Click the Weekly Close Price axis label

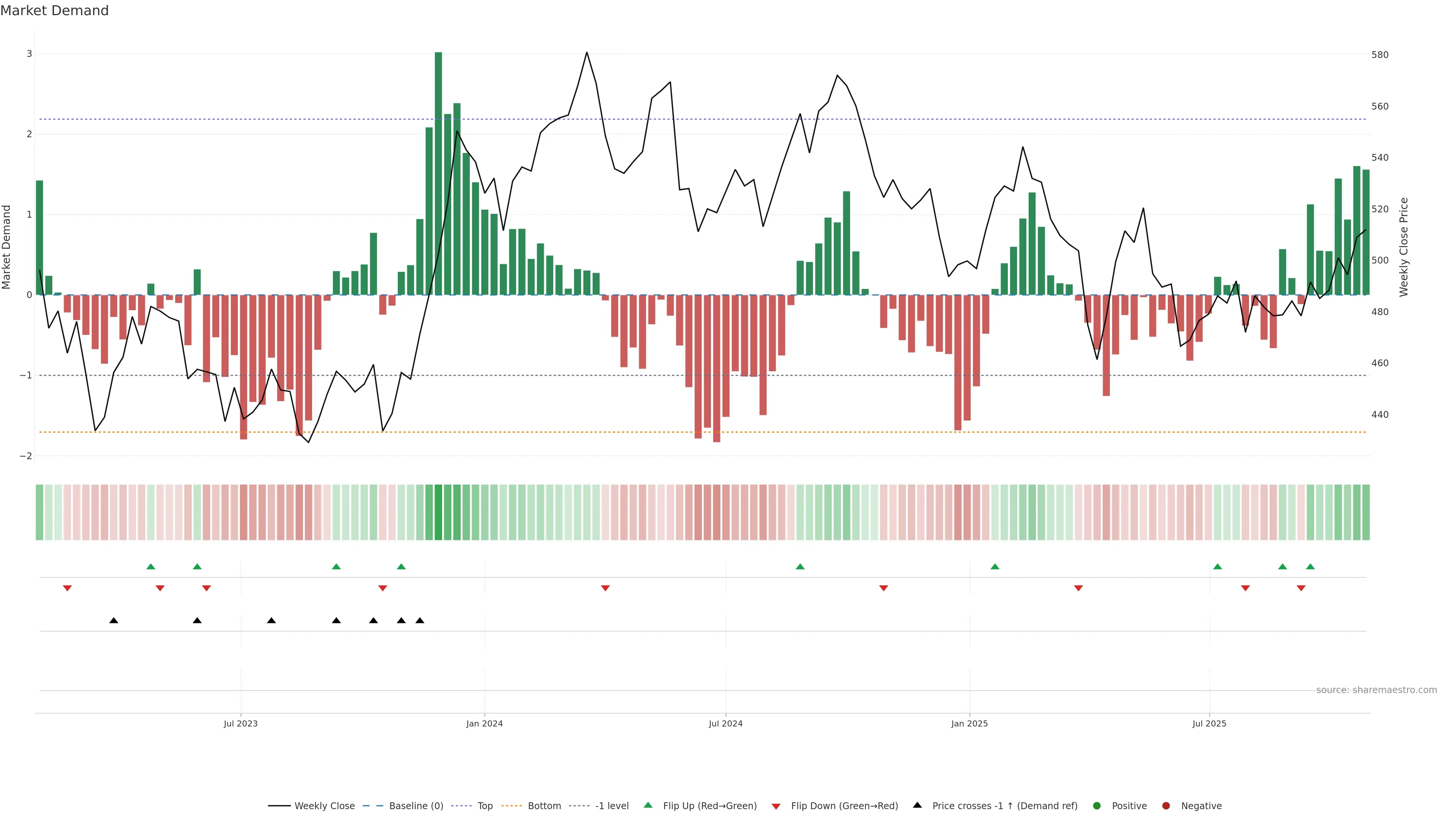point(1404,247)
